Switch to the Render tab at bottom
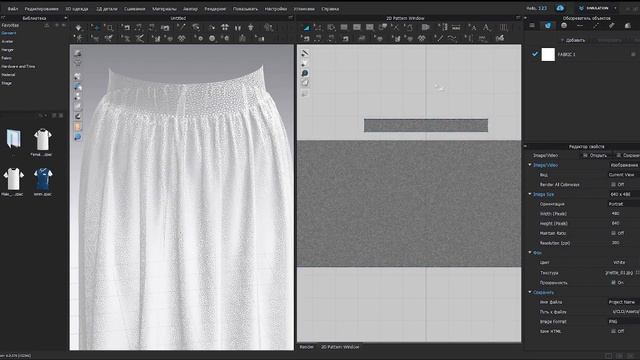This screenshot has height=360, width=640. click(x=307, y=347)
